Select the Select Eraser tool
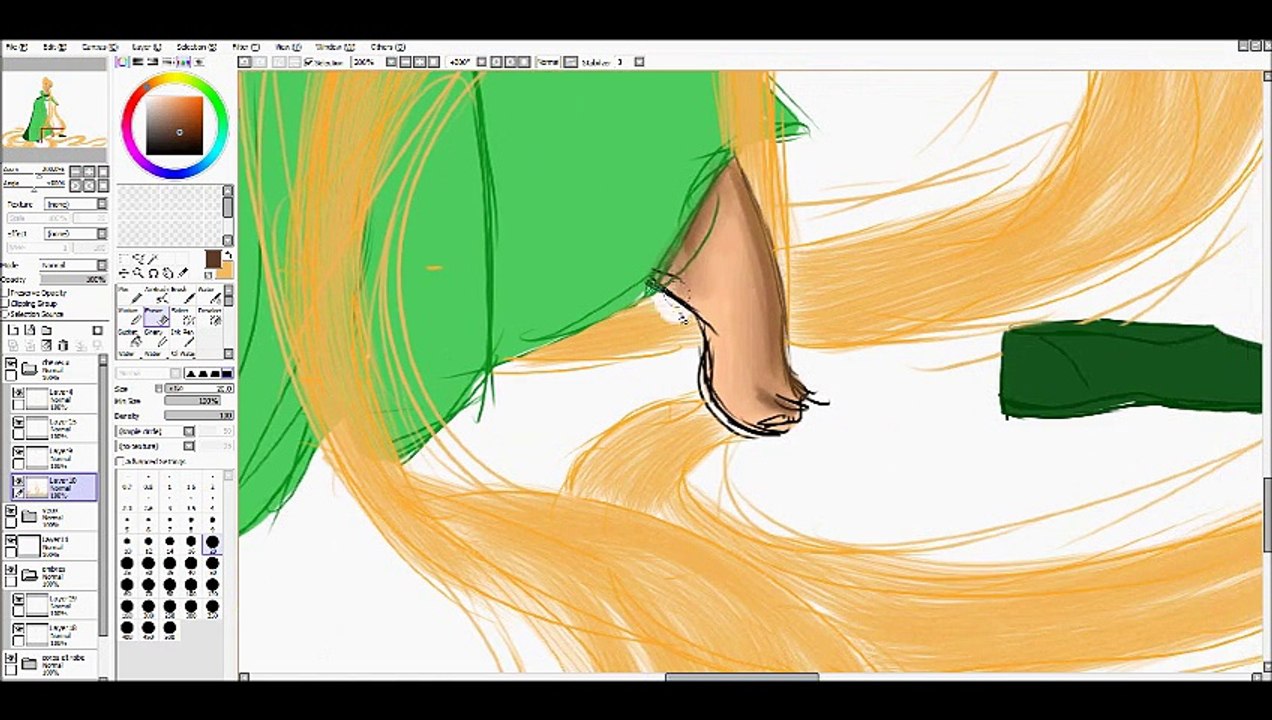The image size is (1272, 720). [x=210, y=316]
